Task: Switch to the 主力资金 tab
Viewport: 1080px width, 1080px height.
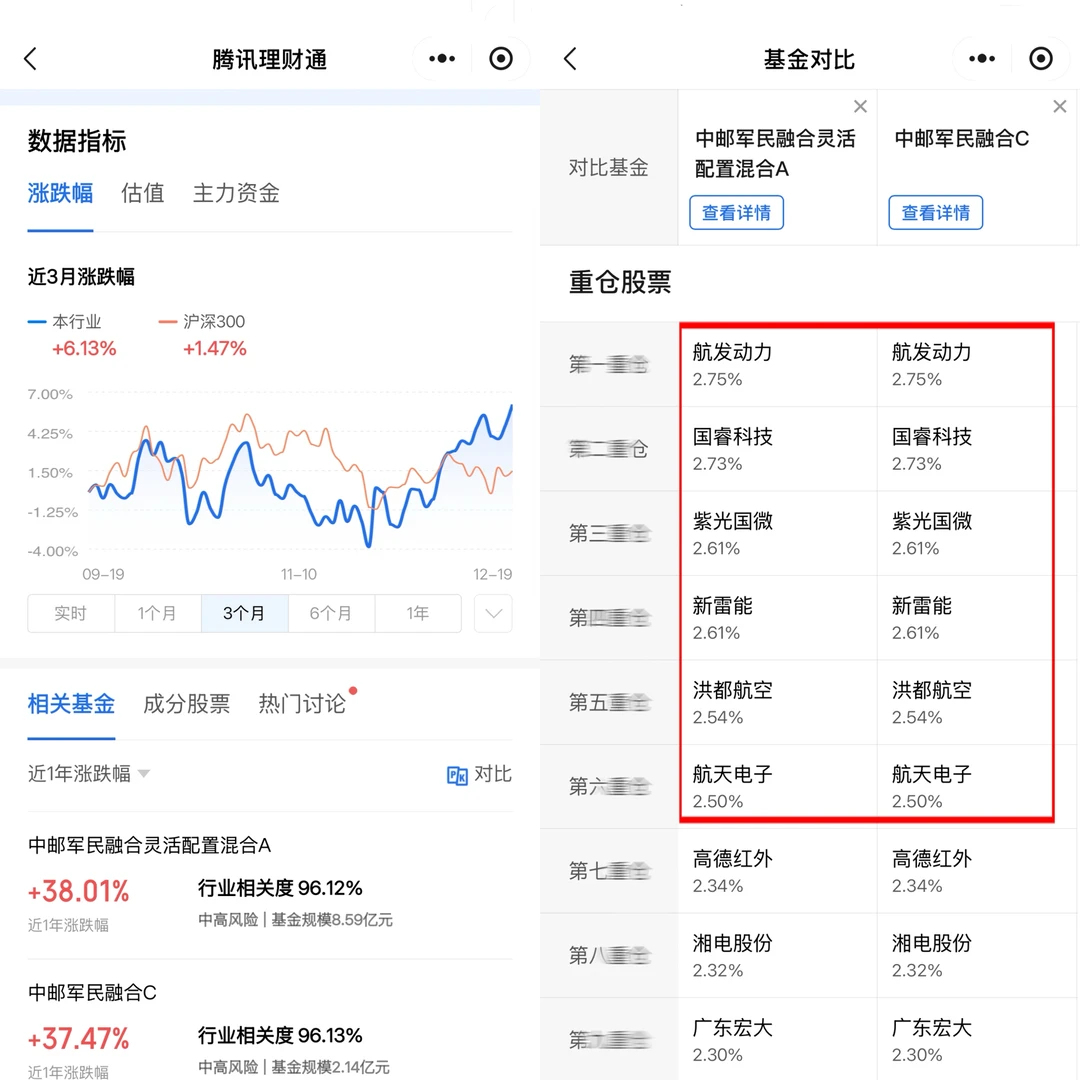Action: pos(235,194)
